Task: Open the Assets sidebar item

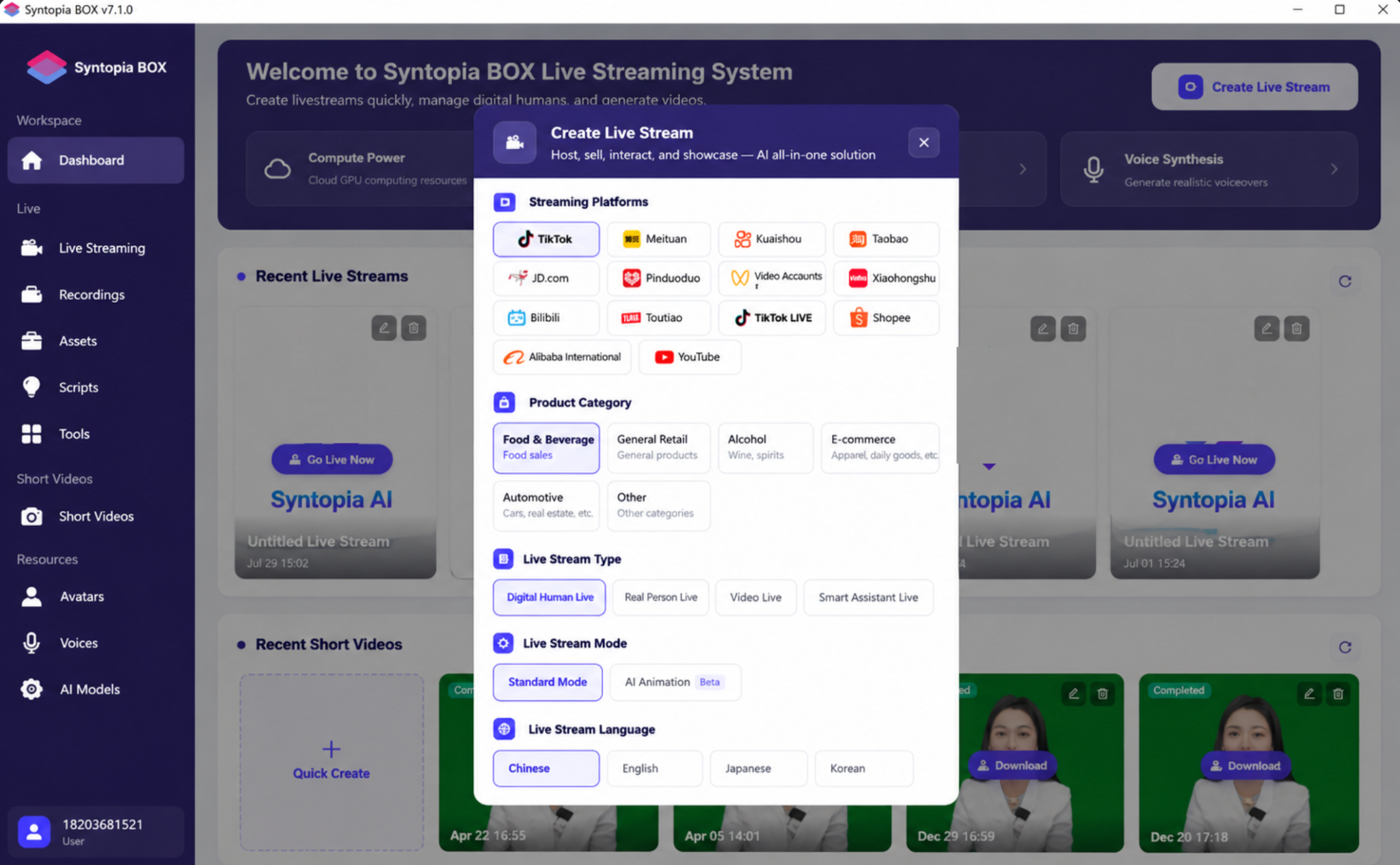Action: [x=96, y=341]
